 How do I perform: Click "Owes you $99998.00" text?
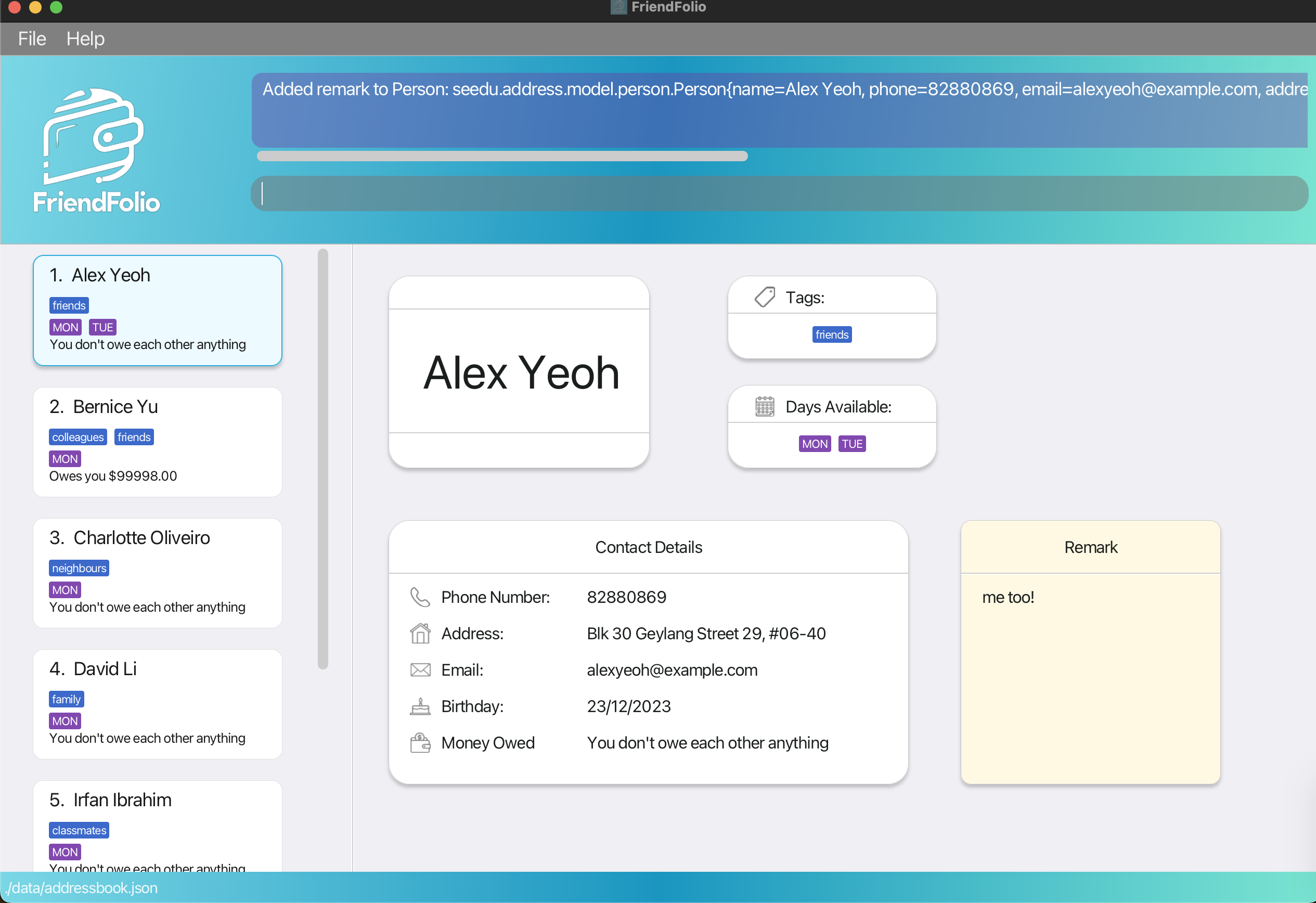click(113, 476)
